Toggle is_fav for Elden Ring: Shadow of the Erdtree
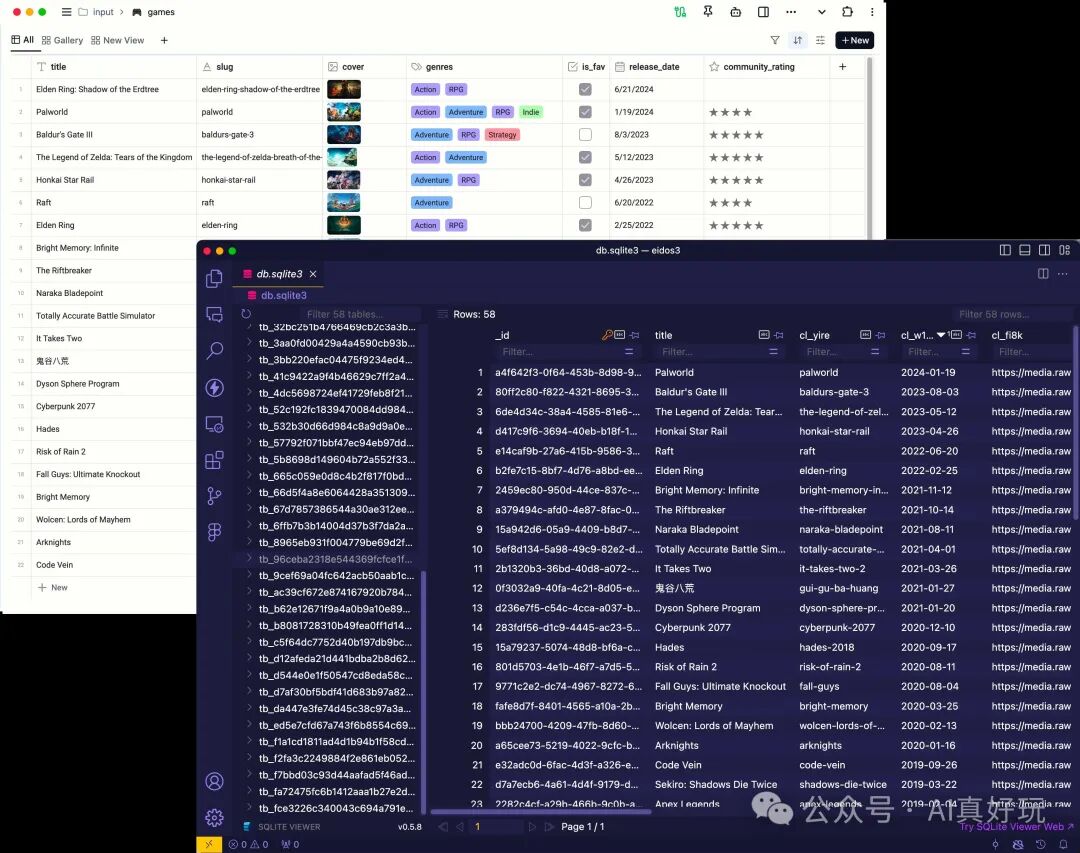 click(585, 90)
